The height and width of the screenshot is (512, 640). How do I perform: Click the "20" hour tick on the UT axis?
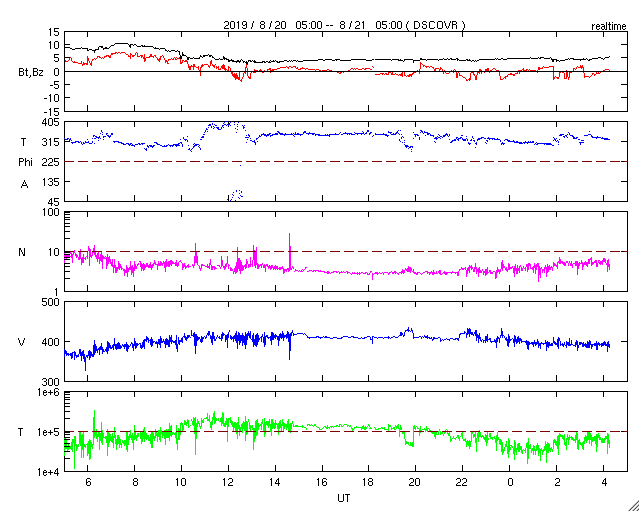pyautogui.click(x=416, y=482)
